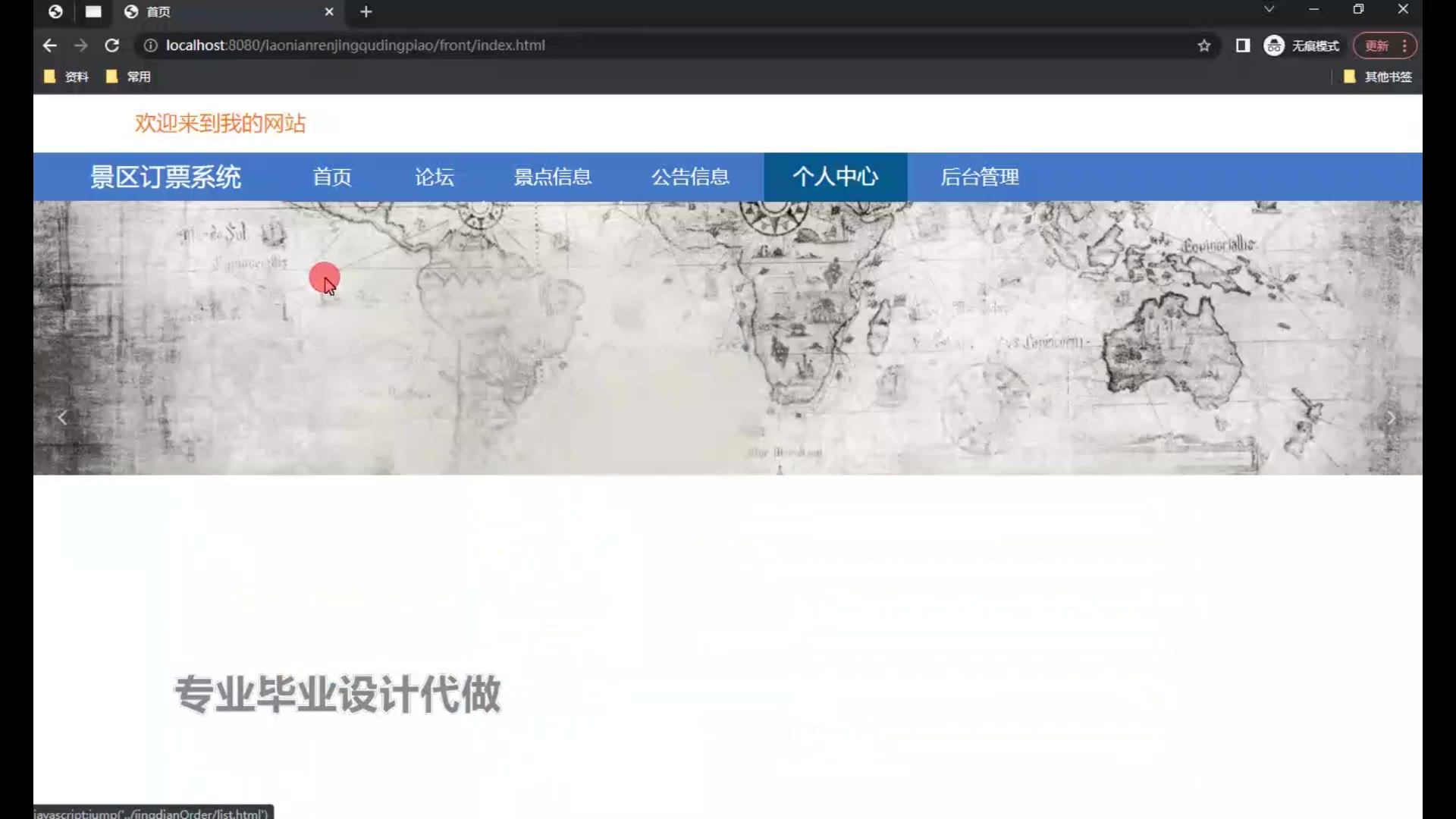Show next carousel slide with right arrow
1456x819 pixels.
(x=1391, y=418)
